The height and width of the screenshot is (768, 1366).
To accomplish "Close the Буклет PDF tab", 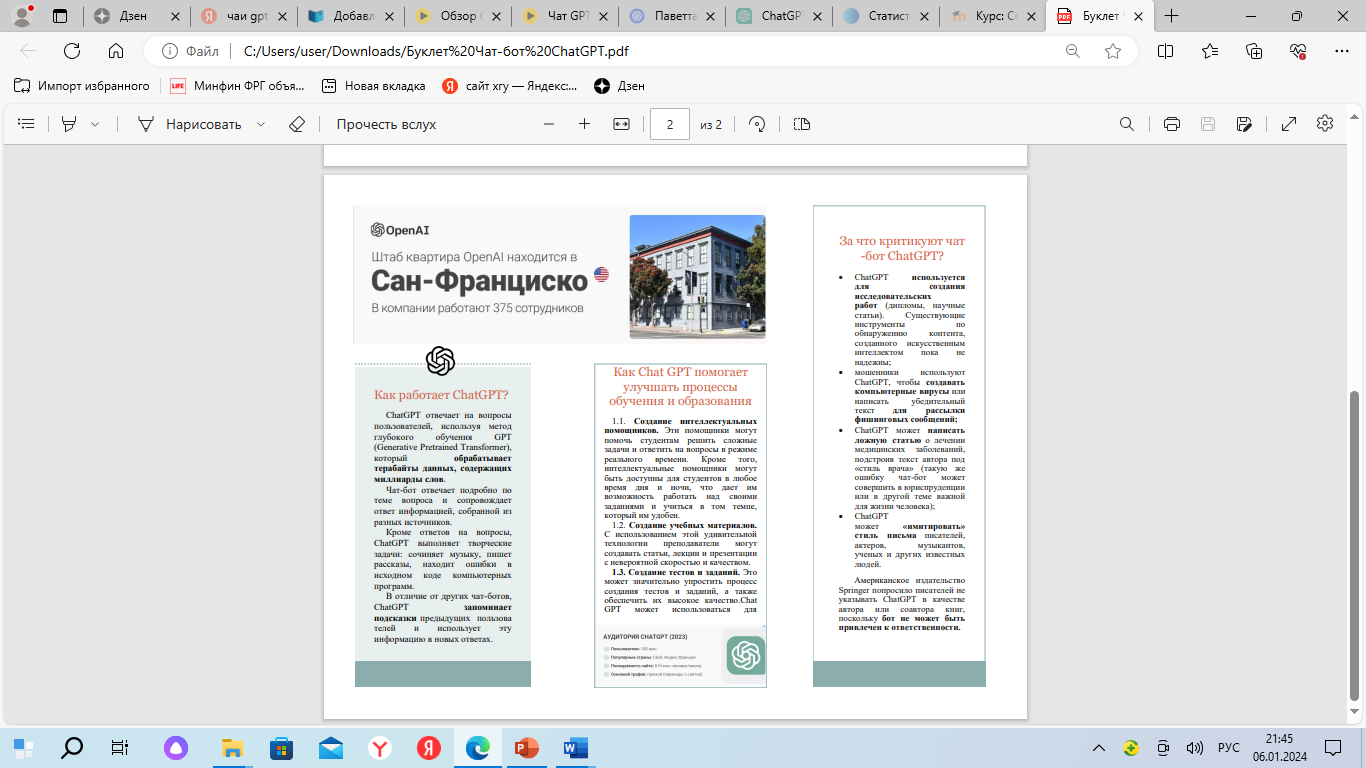I will [1137, 16].
